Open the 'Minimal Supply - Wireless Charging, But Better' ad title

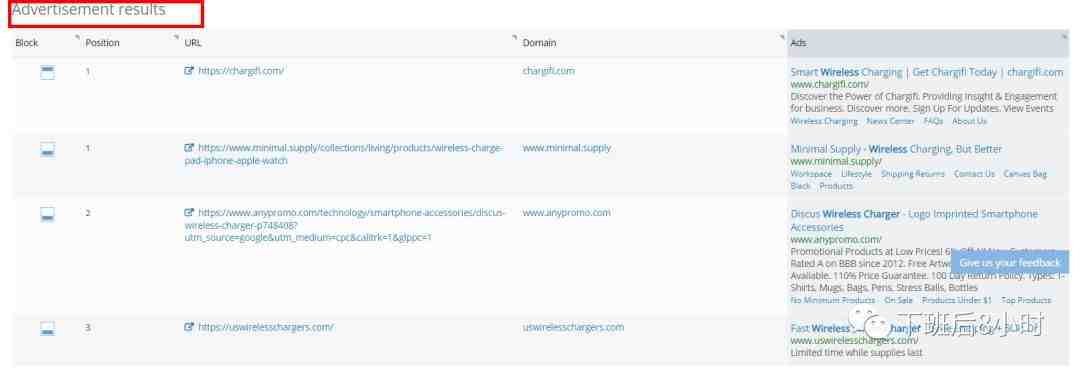(896, 149)
